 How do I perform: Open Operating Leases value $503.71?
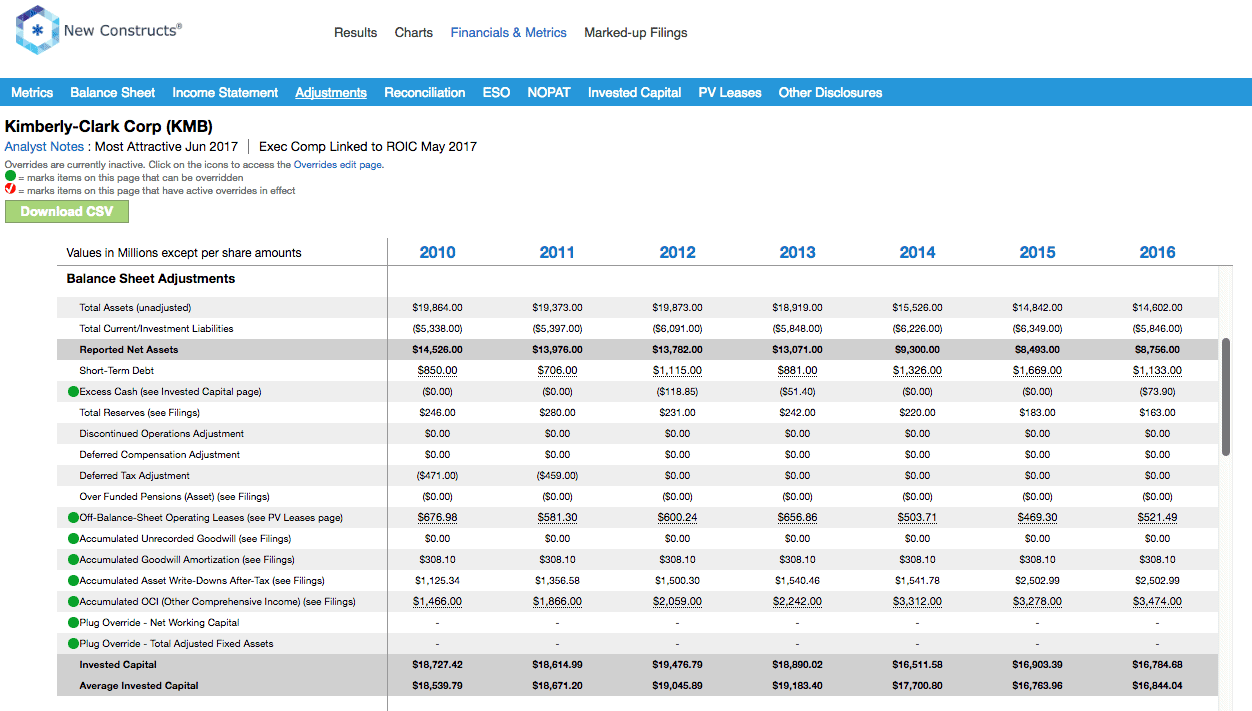917,518
